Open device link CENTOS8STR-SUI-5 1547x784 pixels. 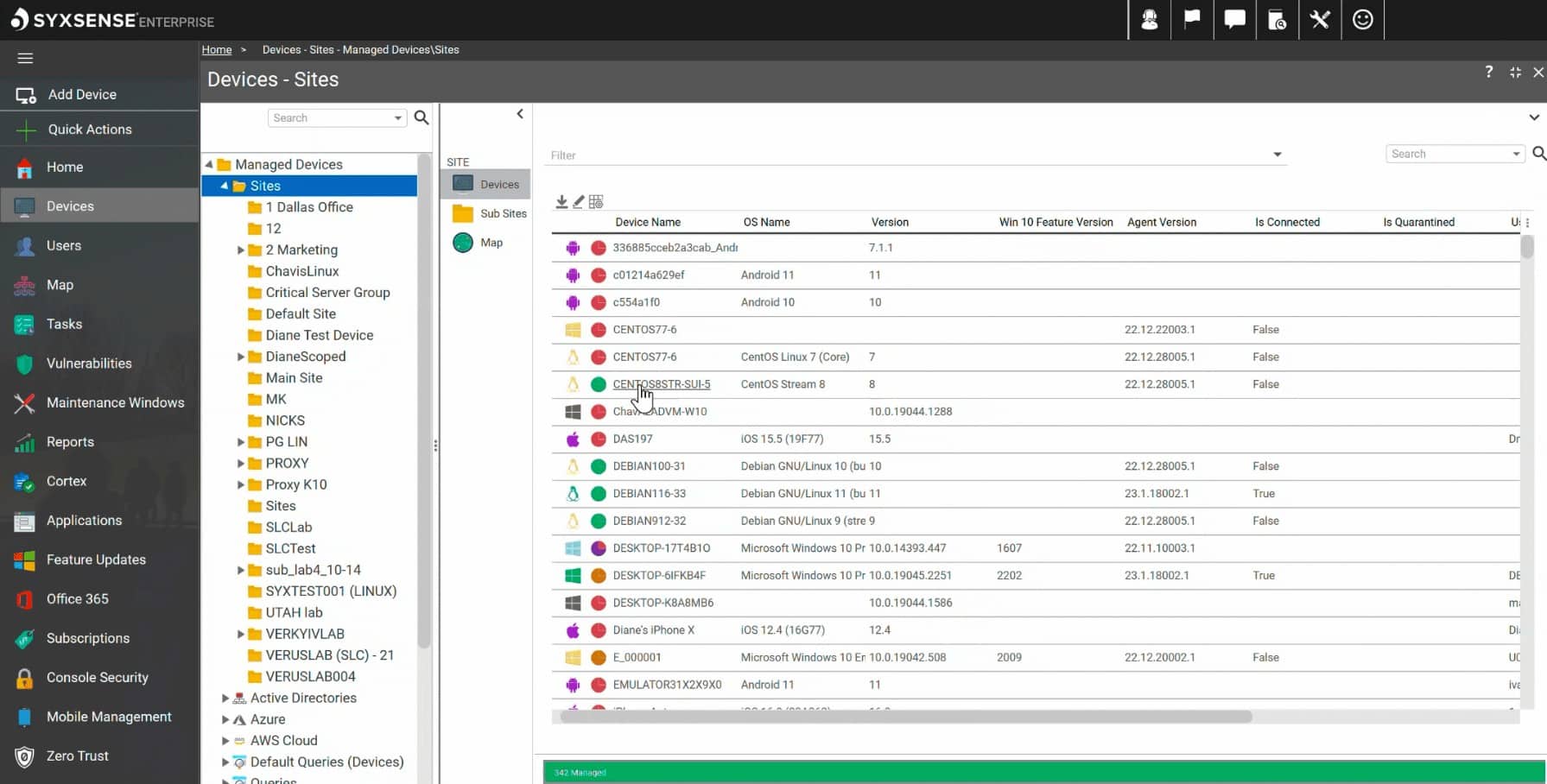pyautogui.click(x=662, y=384)
